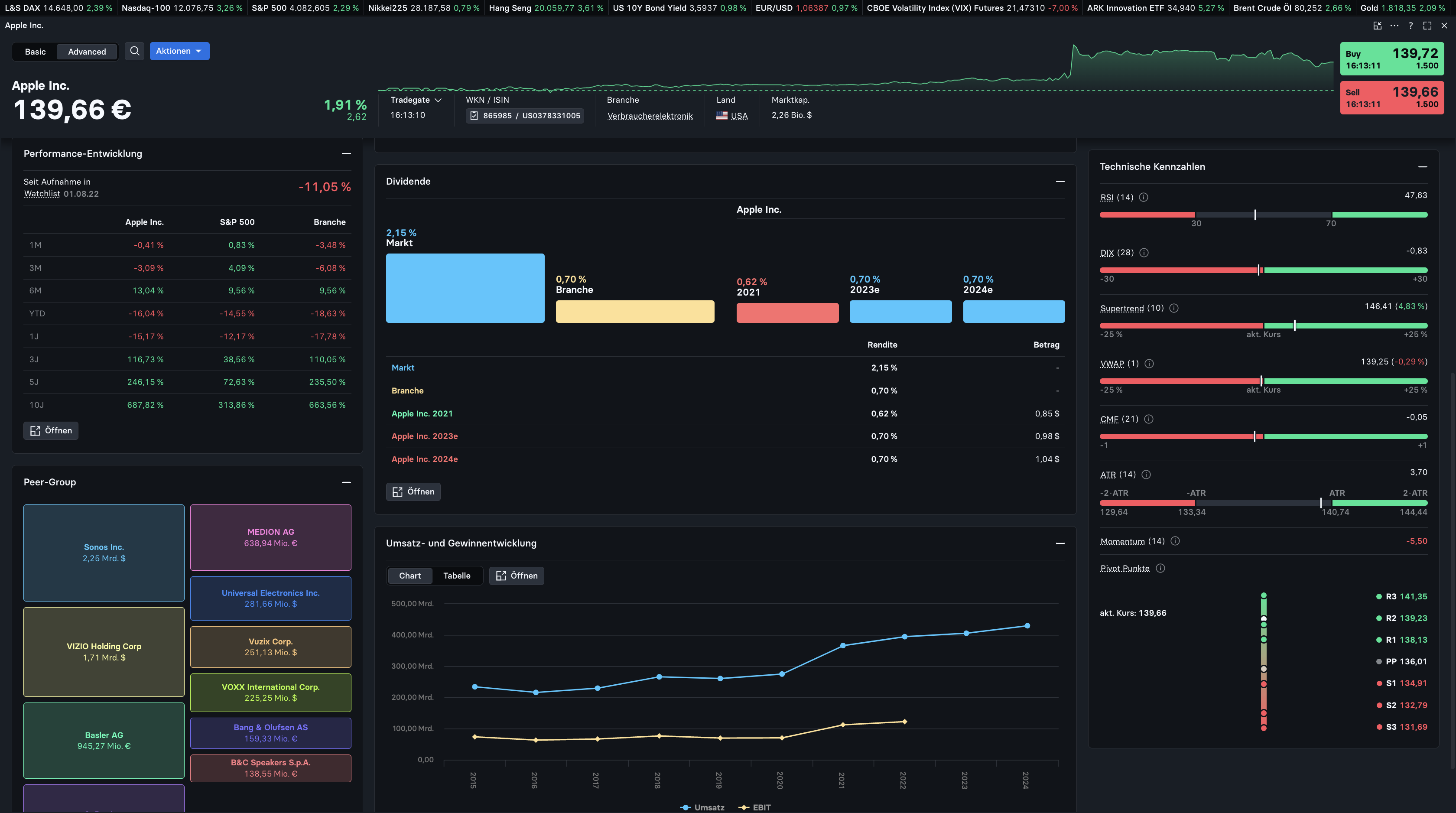Click the green Buy 139,72 button
The width and height of the screenshot is (1456, 813).
(1391, 59)
